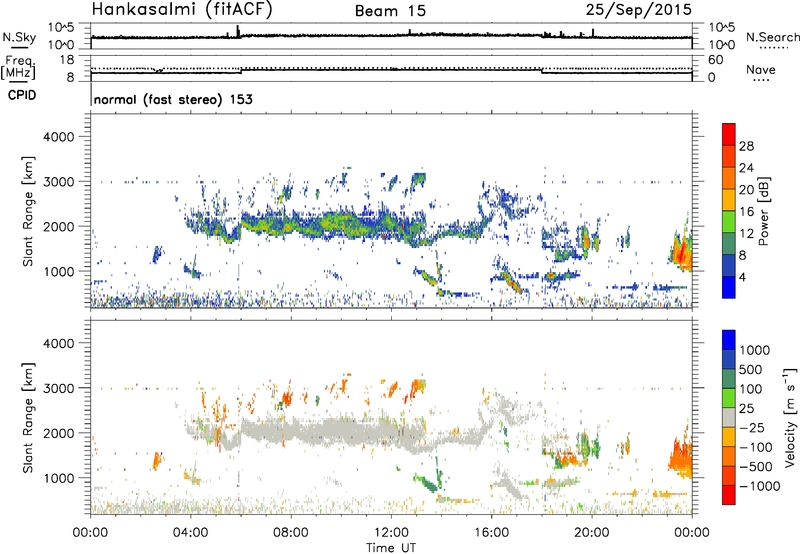Click the 18 tick on the frequency axis

coord(66,60)
